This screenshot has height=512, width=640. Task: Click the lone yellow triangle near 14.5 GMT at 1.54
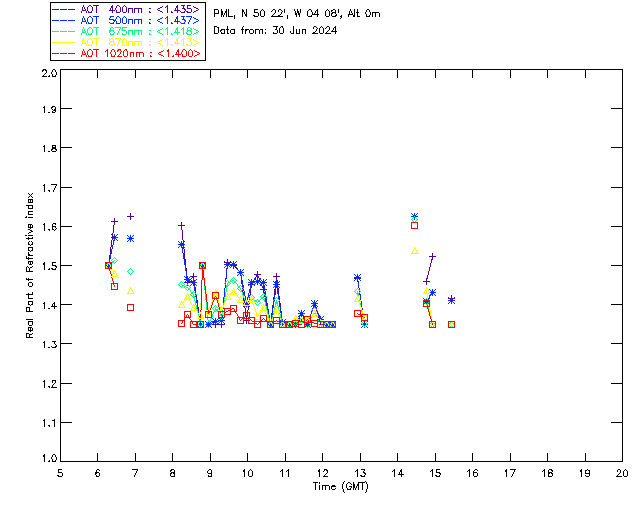click(x=415, y=251)
